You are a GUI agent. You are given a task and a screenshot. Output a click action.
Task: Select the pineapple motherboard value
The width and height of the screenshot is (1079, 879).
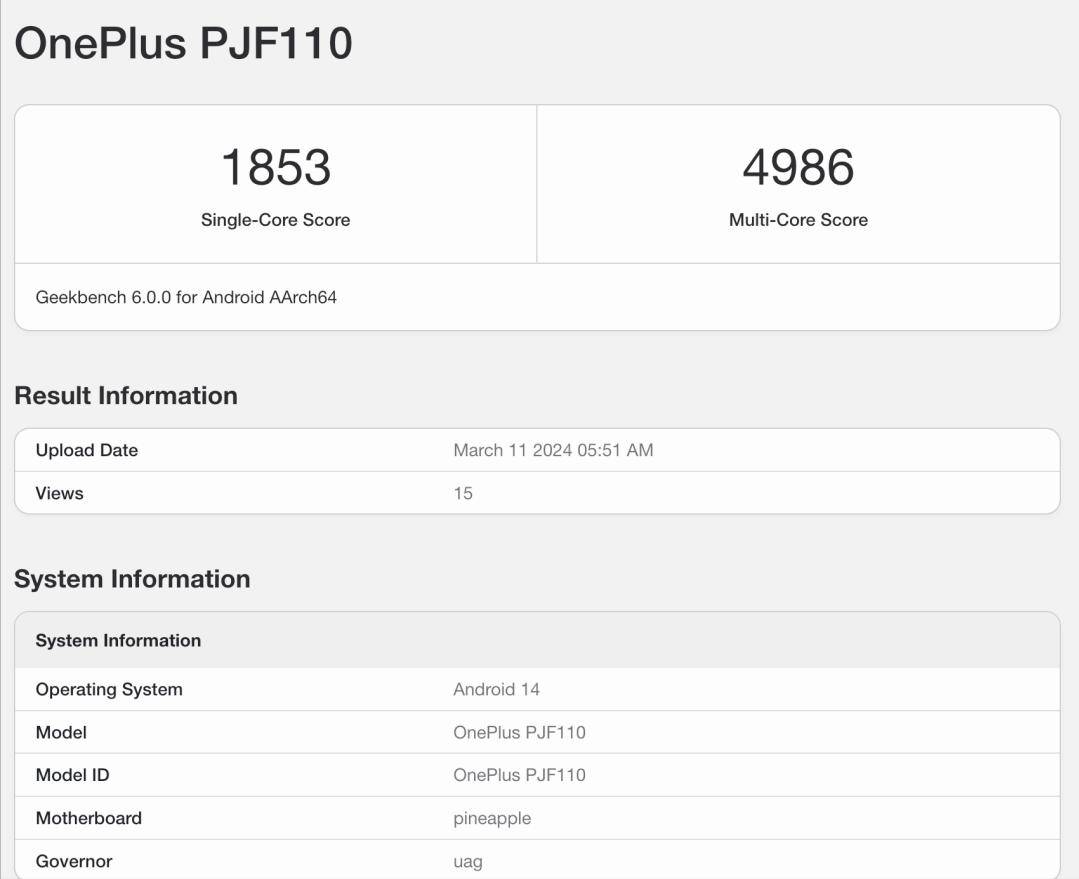pyautogui.click(x=492, y=818)
